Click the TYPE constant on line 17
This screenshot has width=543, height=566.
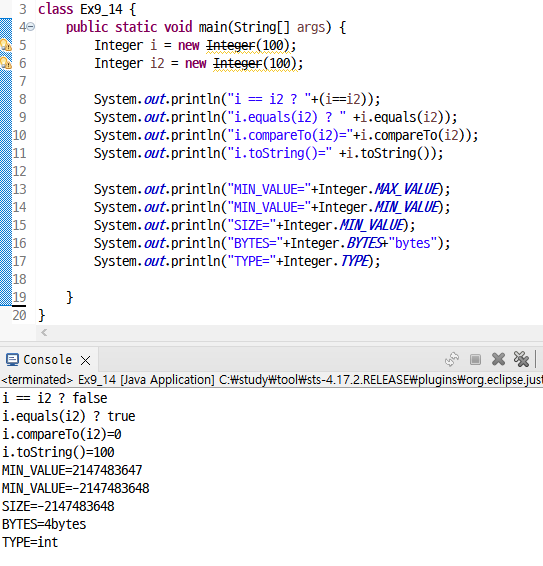(355, 261)
